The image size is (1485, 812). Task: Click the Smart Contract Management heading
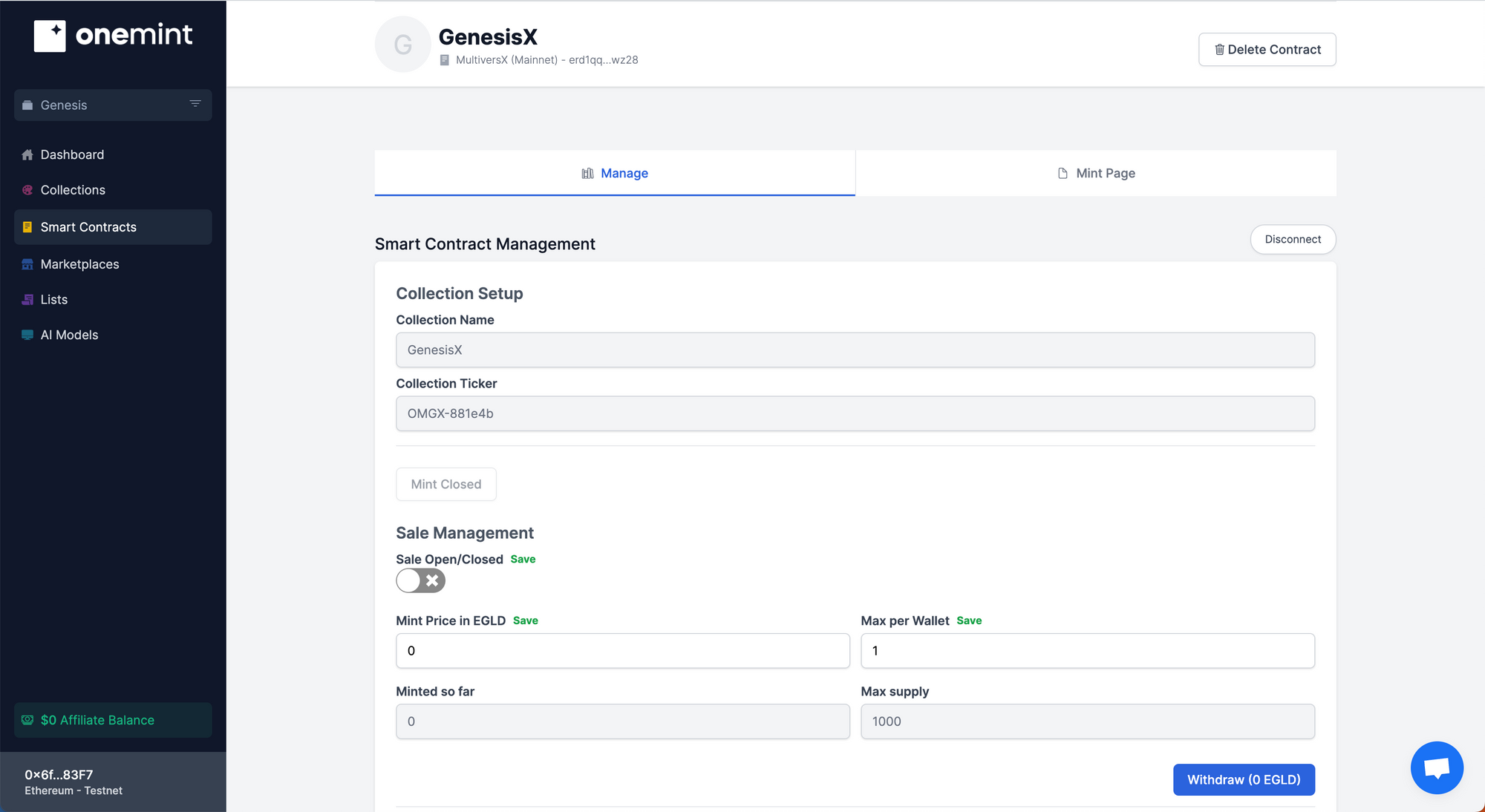(x=485, y=244)
